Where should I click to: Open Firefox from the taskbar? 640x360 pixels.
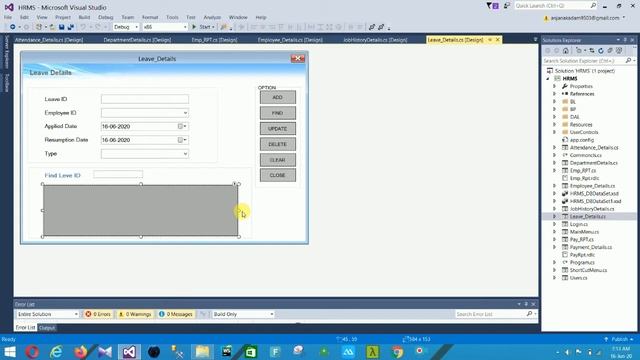[x=81, y=351]
